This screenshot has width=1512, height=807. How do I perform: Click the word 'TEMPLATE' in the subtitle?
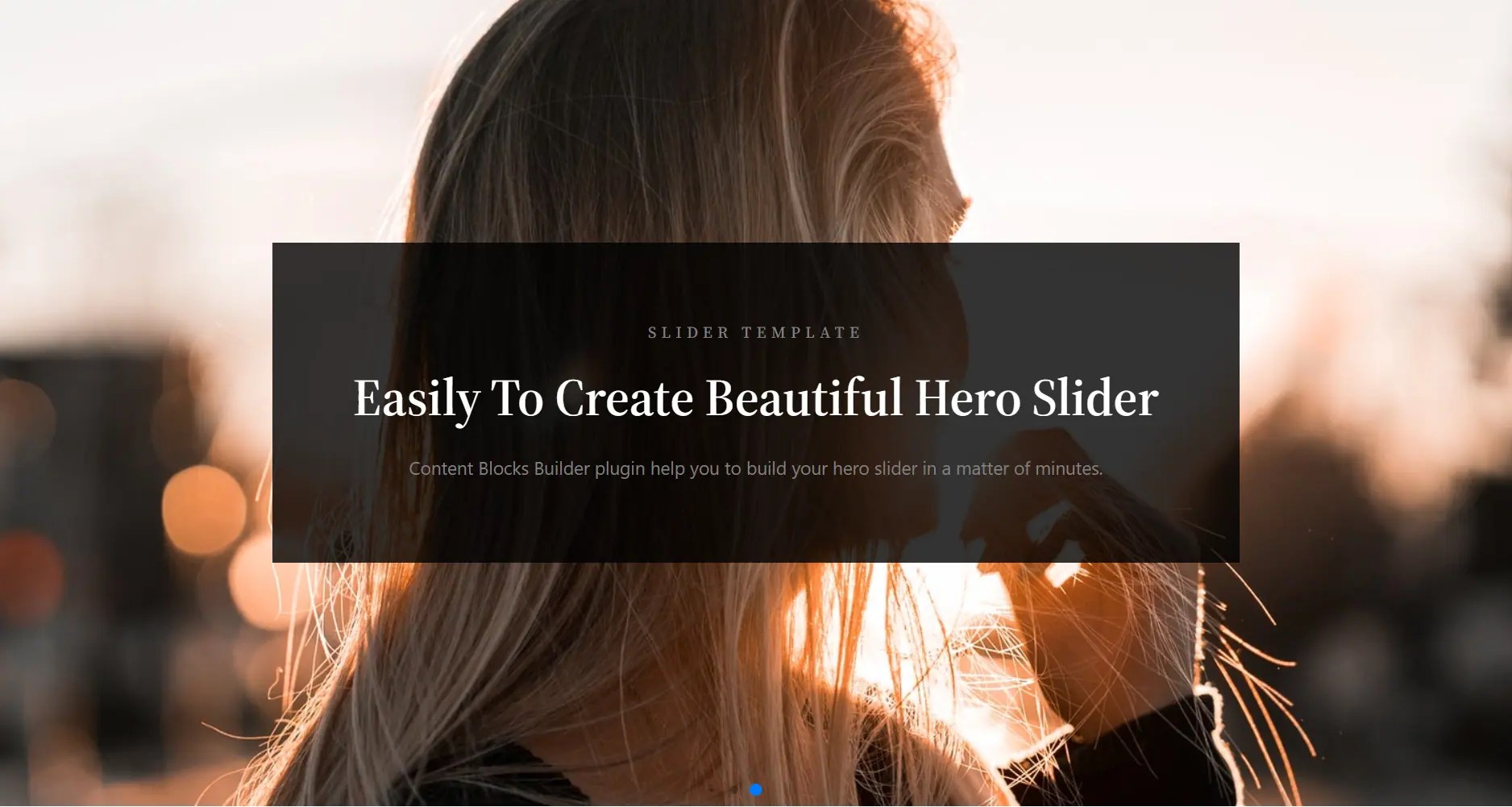click(802, 332)
